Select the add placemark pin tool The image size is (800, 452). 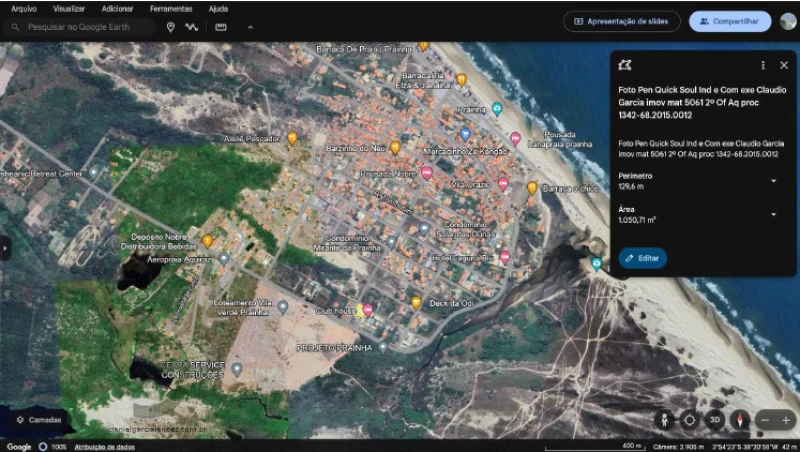point(170,27)
